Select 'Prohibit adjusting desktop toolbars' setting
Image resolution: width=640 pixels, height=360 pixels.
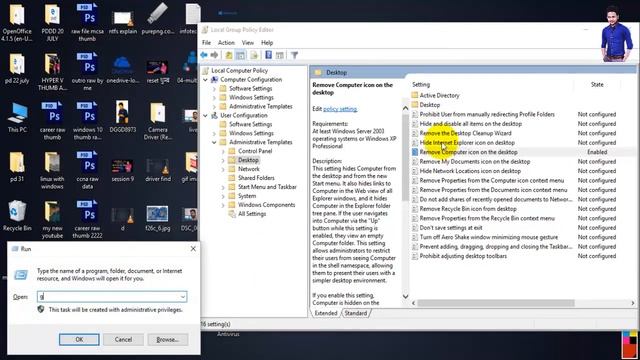[463, 256]
